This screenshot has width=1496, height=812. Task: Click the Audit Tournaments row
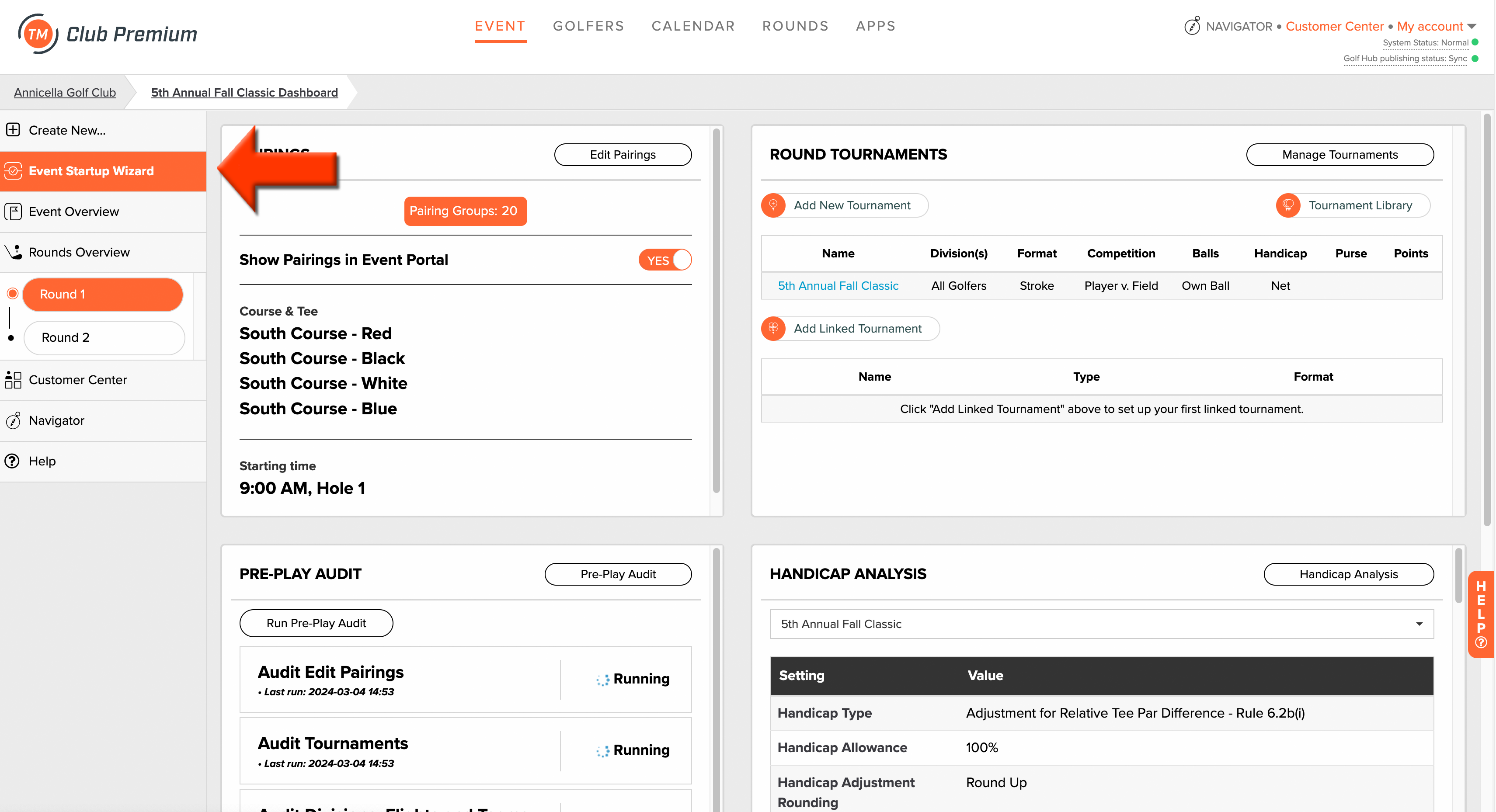[x=465, y=750]
